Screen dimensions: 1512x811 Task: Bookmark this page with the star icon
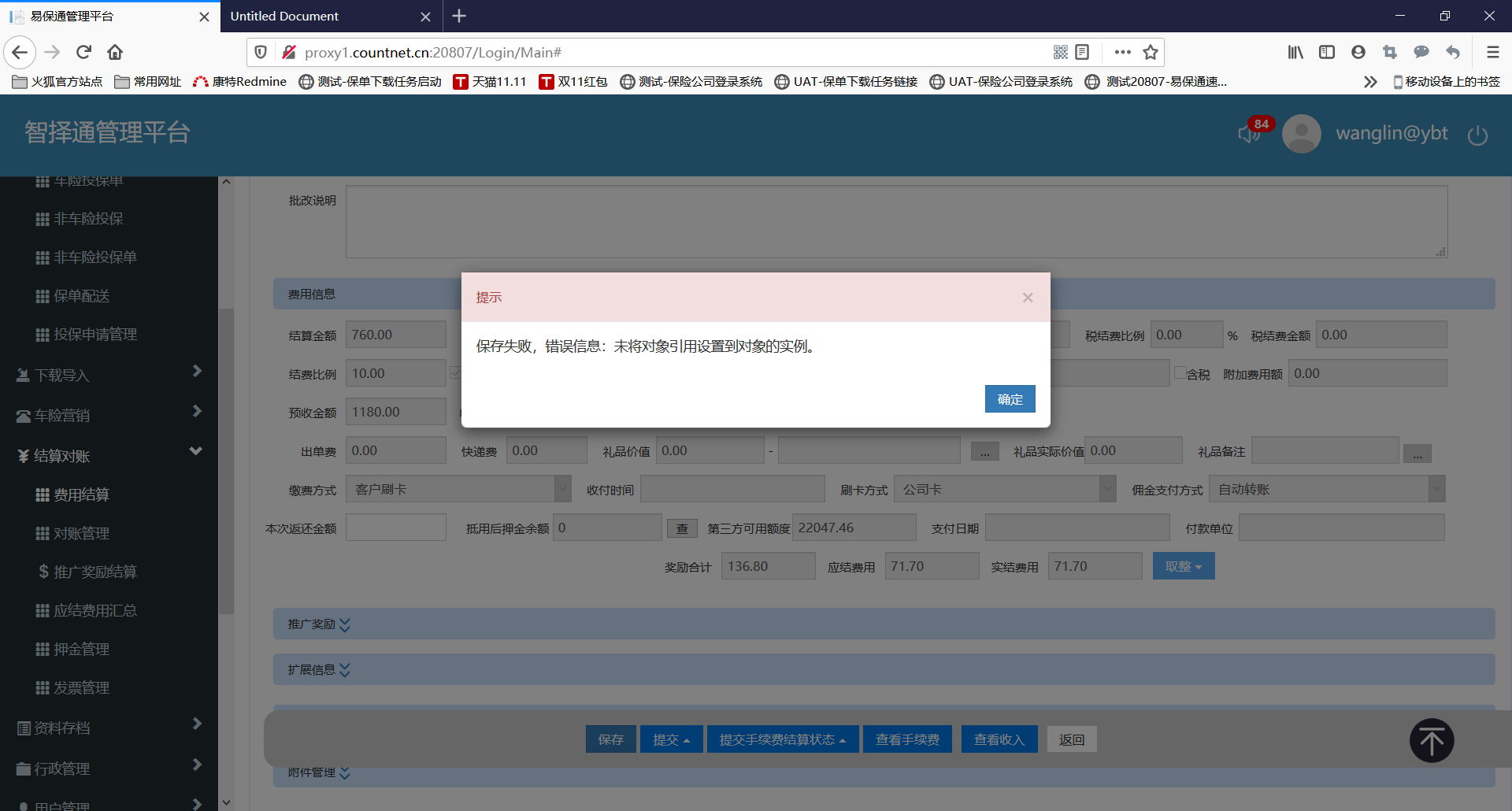click(1151, 52)
